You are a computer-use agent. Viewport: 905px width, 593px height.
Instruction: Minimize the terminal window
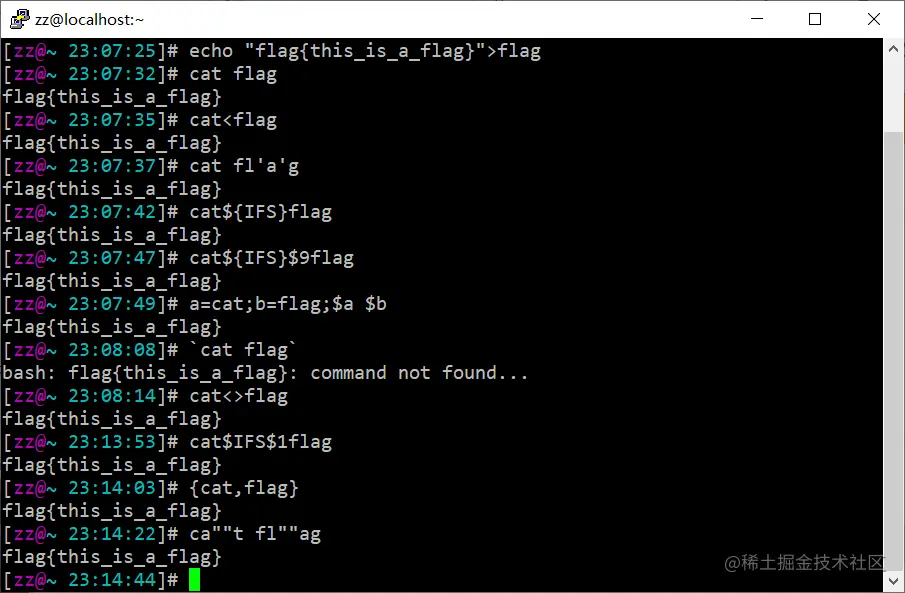(x=757, y=19)
